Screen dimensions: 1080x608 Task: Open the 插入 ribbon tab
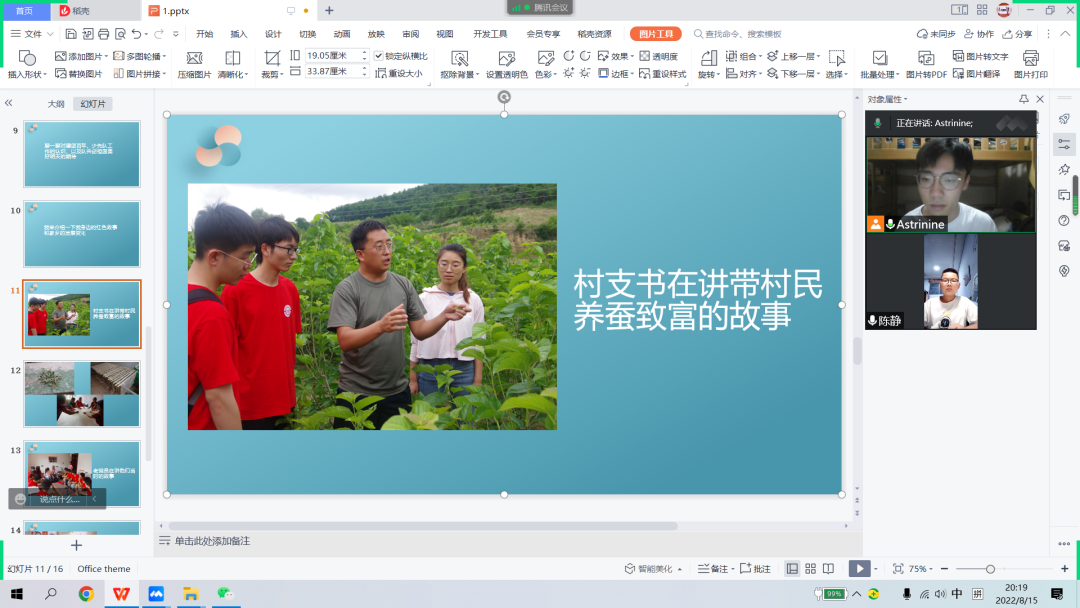pyautogui.click(x=239, y=34)
